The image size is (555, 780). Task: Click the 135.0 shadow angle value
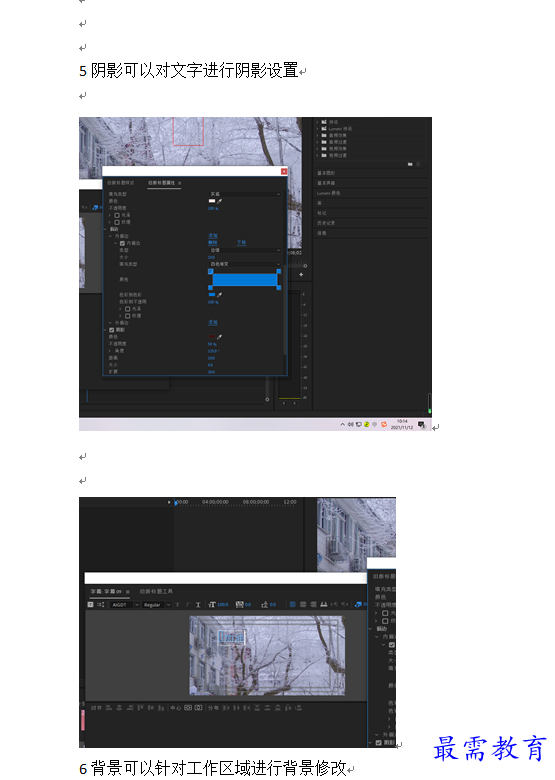pos(213,351)
